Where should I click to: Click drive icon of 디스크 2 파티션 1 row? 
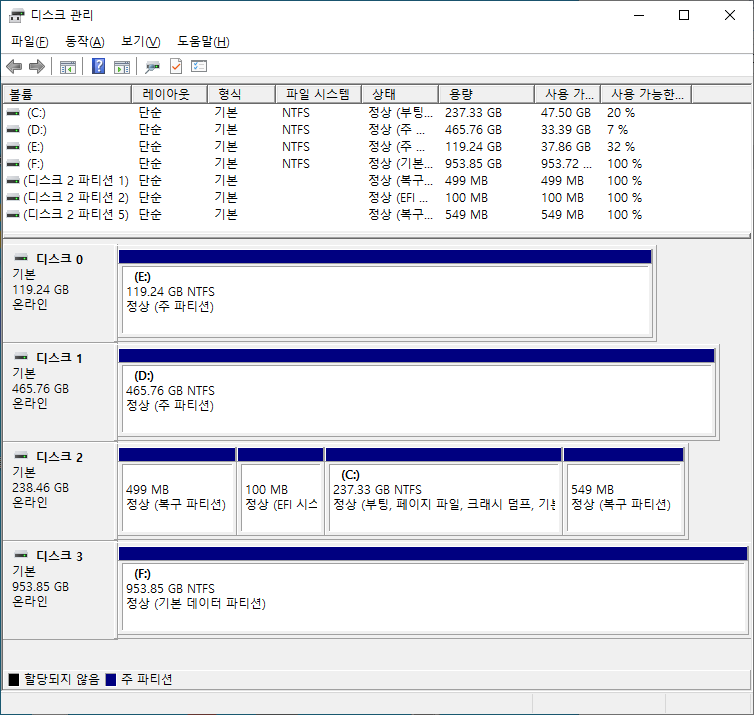[x=13, y=180]
